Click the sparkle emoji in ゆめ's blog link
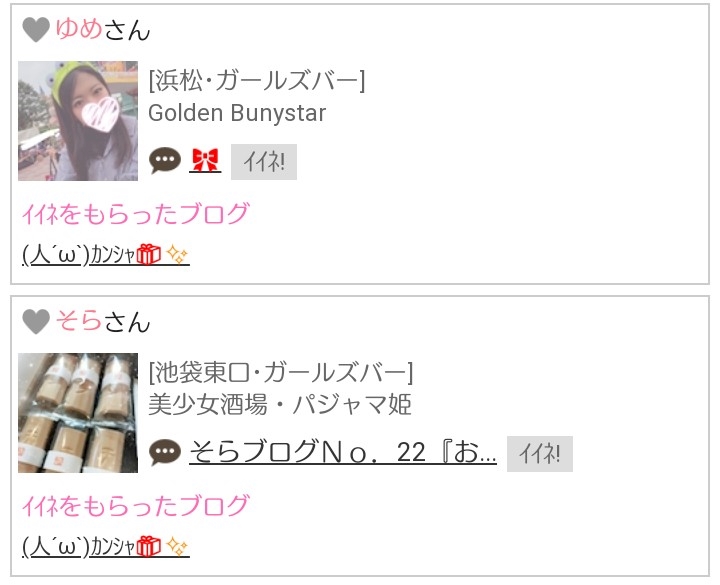This screenshot has height=585, width=720. coord(177,254)
